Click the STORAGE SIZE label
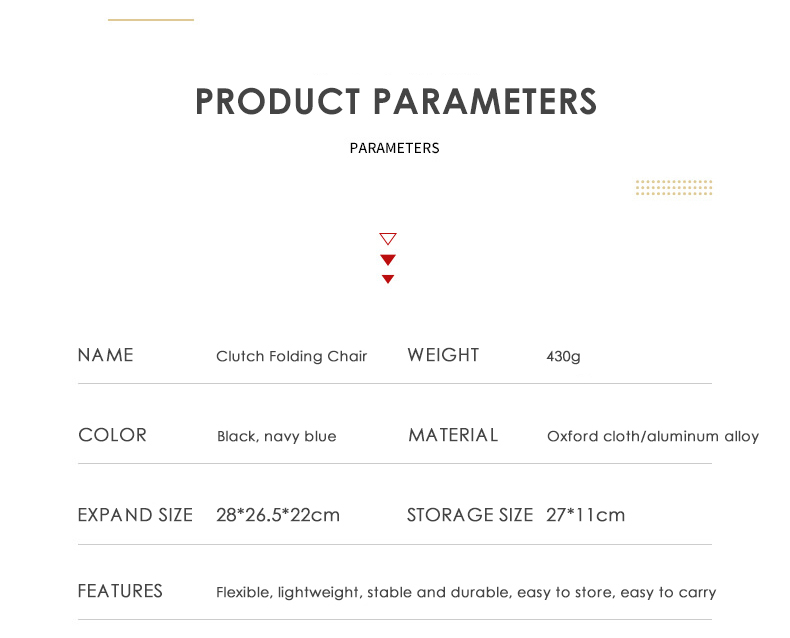This screenshot has width=790, height=638. tap(470, 515)
